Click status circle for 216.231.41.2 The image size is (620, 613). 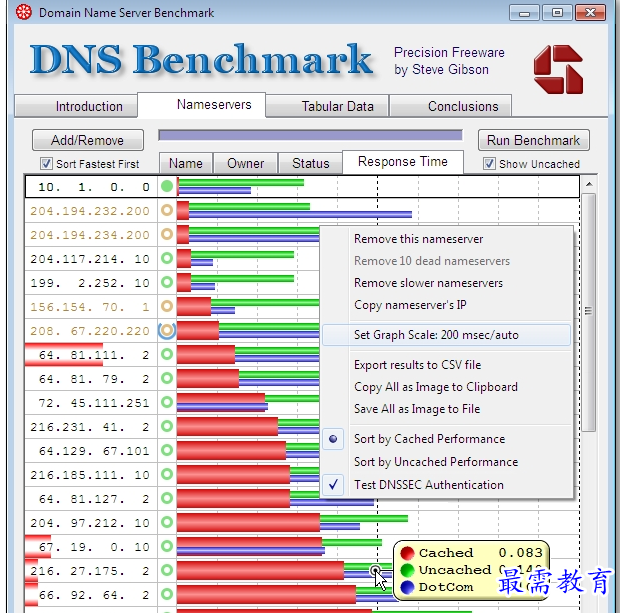coord(167,426)
